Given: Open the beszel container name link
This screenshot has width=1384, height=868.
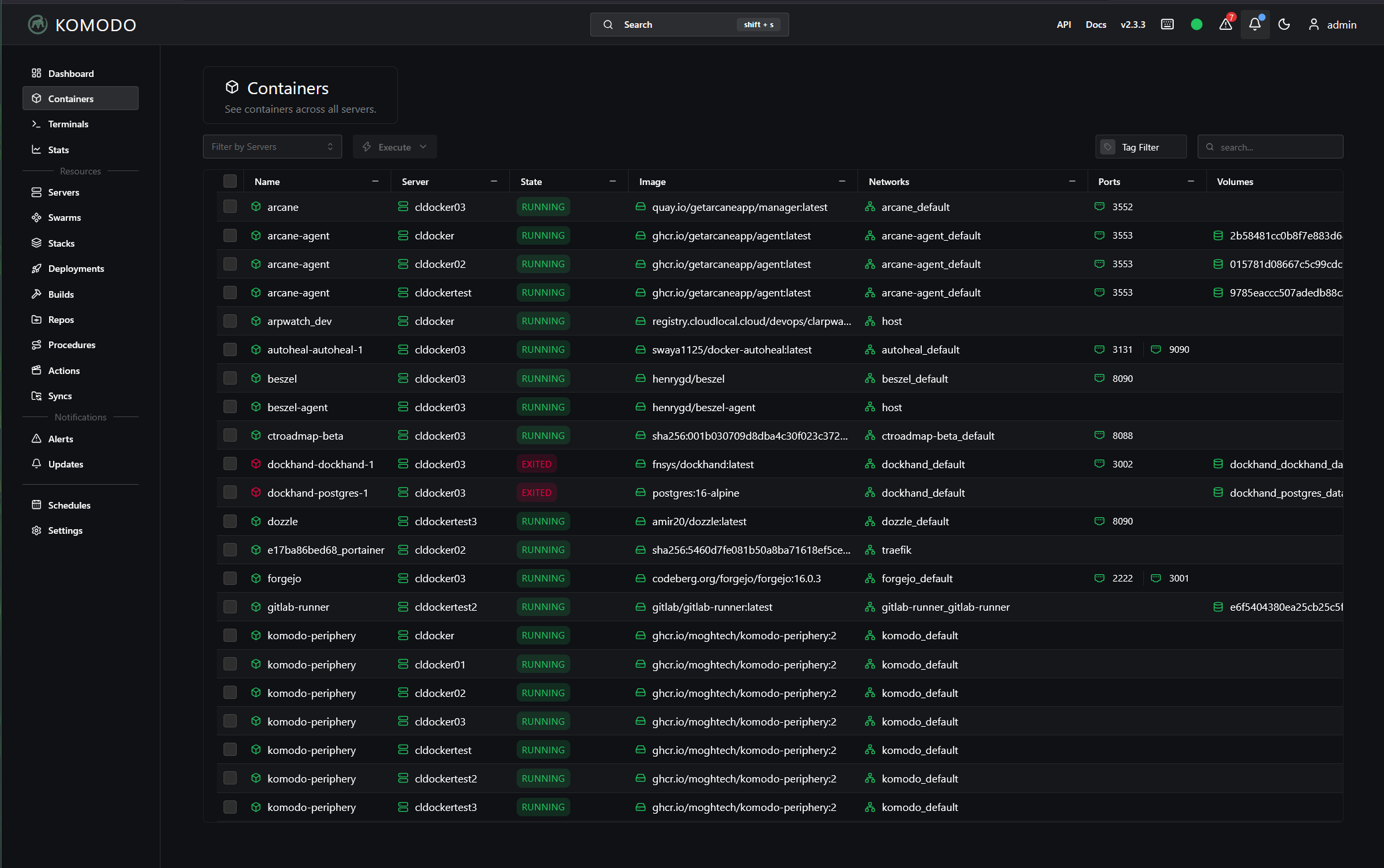Looking at the screenshot, I should point(282,379).
